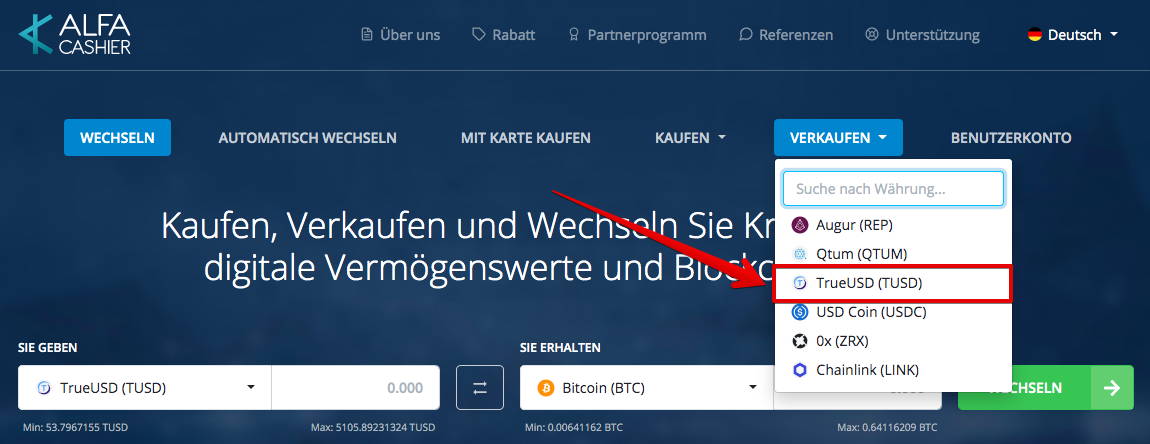The image size is (1150, 444).
Task: Go to the Benutzerkonto tab
Action: pos(1011,137)
